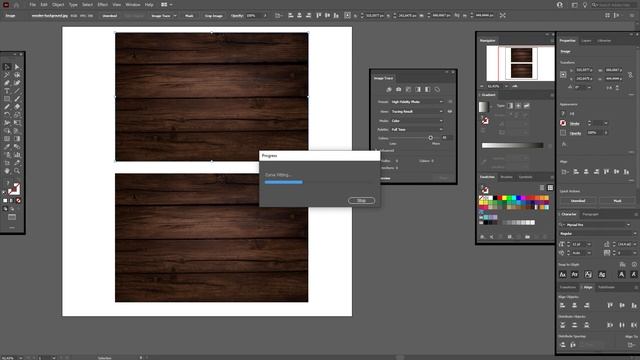
Task: Open Palette dropdown showing Full Tone
Action: 417,129
